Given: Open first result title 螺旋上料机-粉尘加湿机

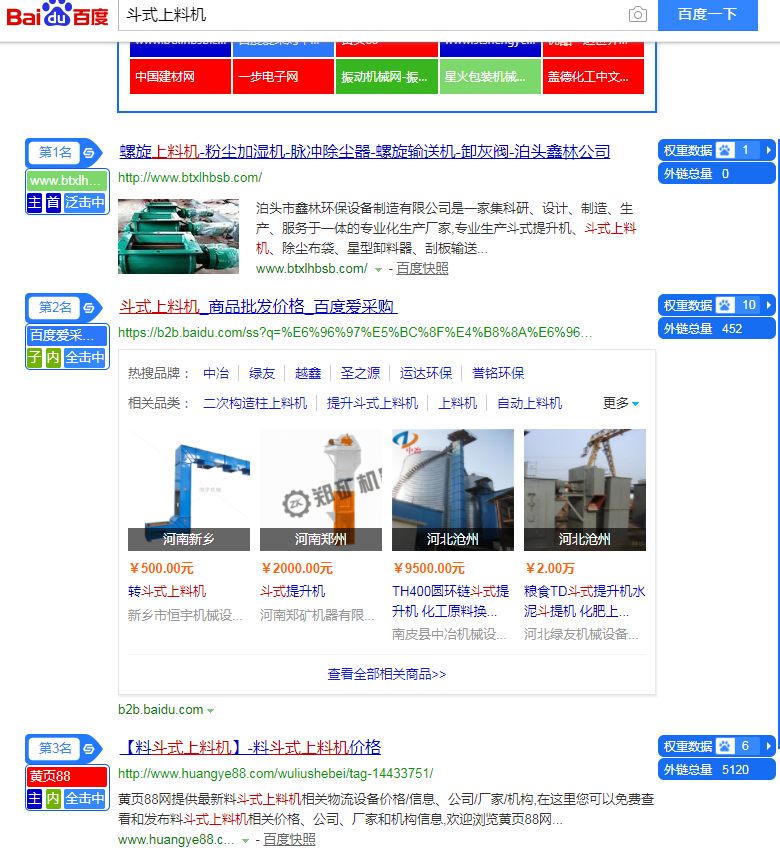Looking at the screenshot, I should (x=364, y=152).
